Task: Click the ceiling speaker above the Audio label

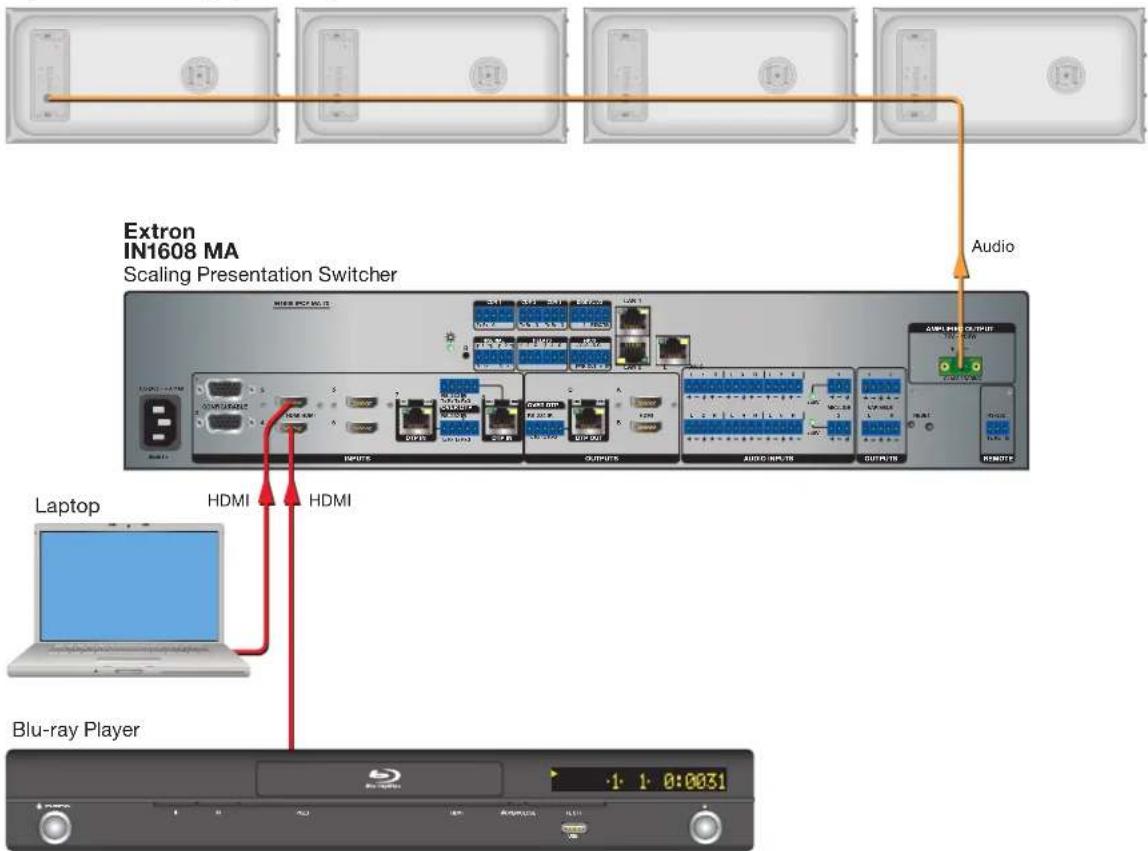Action: point(1009,75)
